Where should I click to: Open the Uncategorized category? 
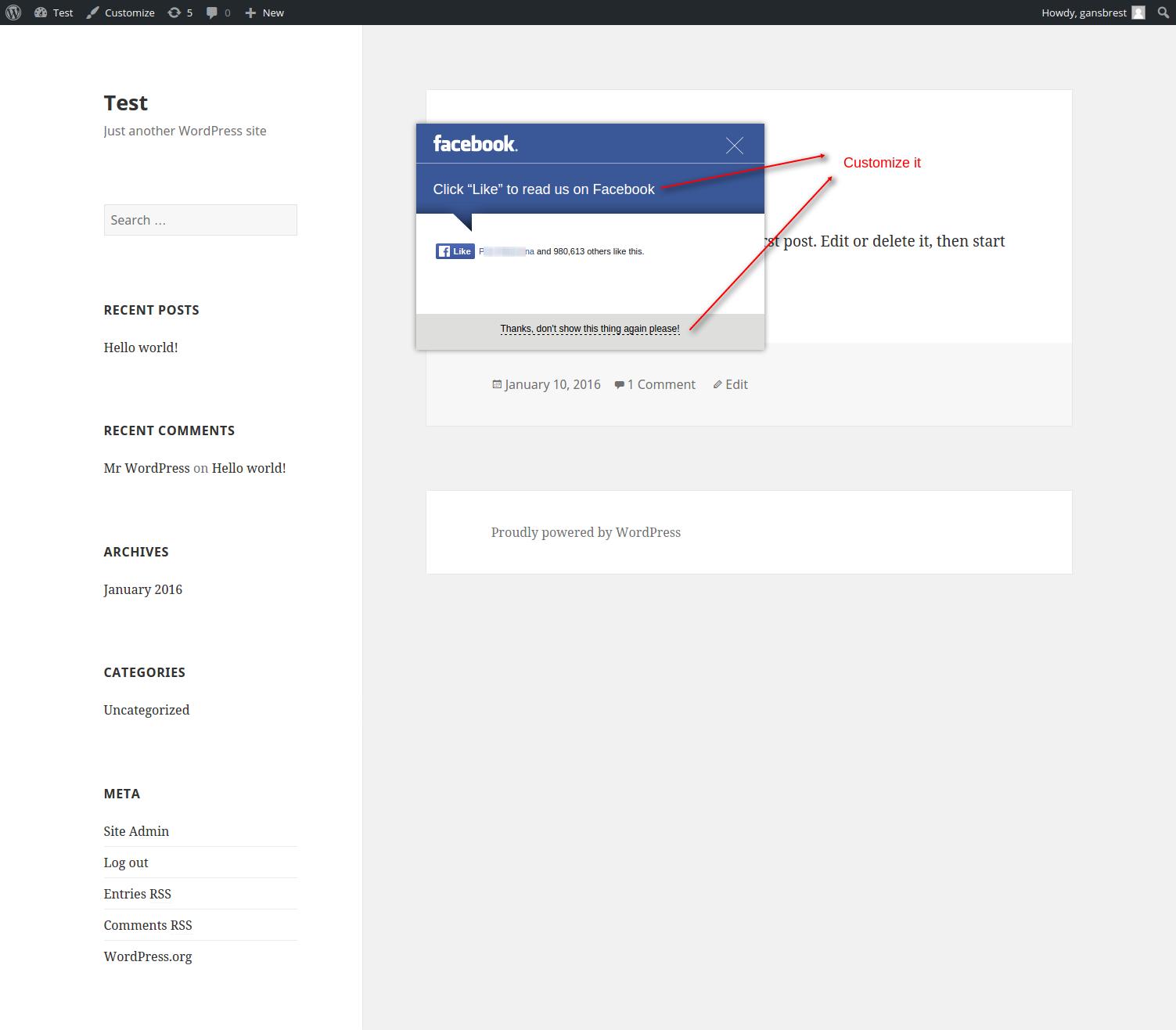click(x=146, y=710)
